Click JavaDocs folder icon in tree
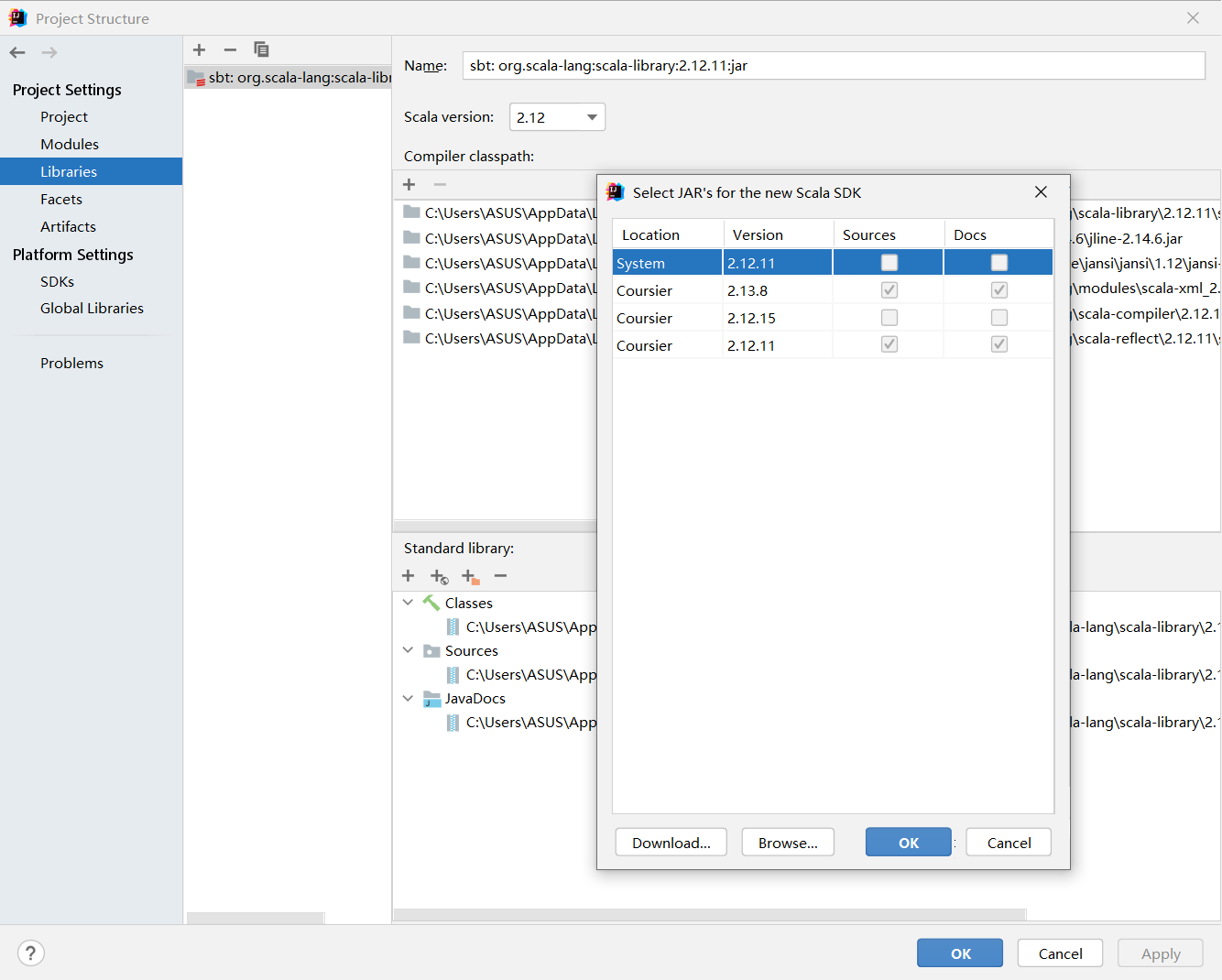The height and width of the screenshot is (980, 1222). tap(431, 698)
